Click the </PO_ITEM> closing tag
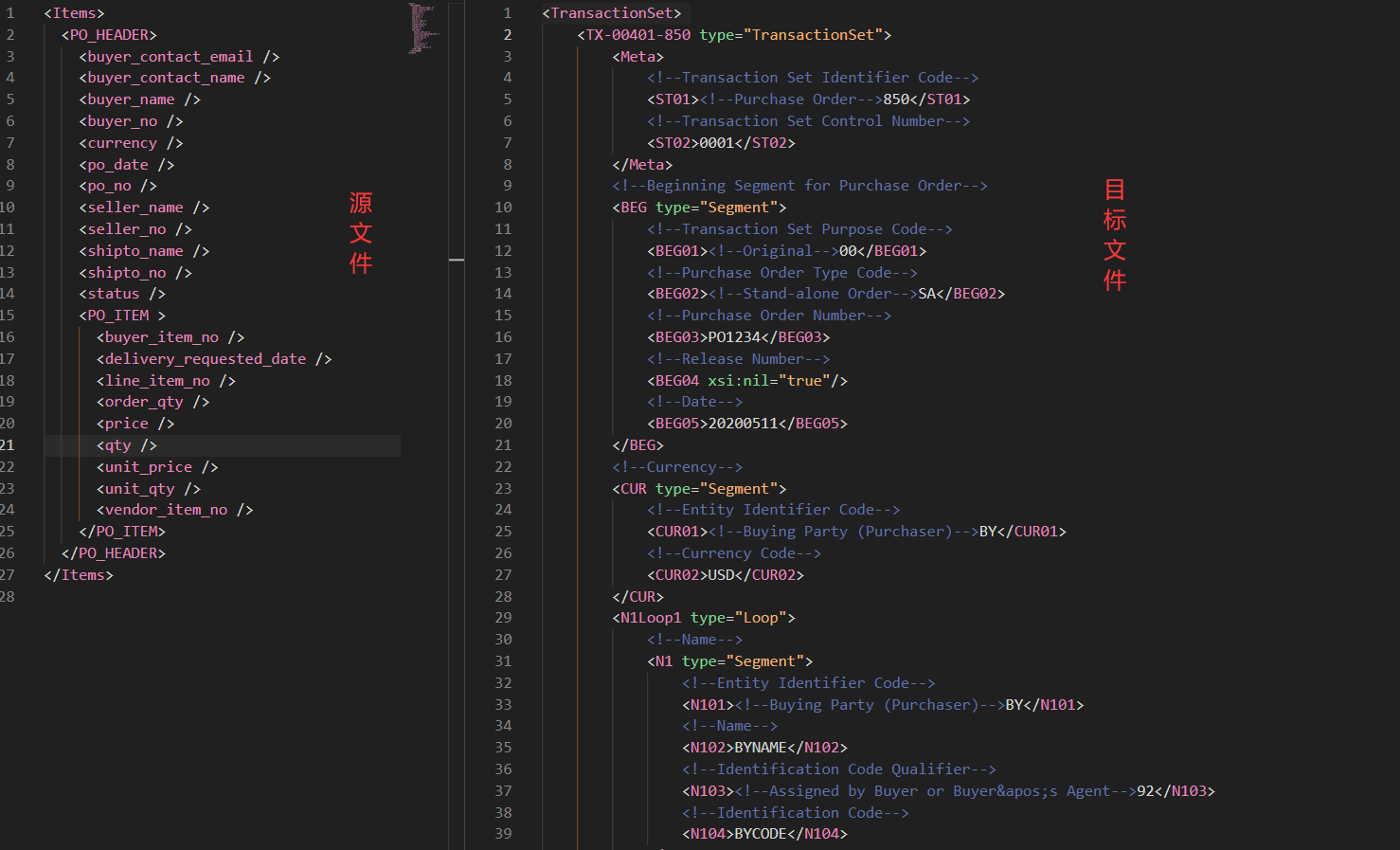 pyautogui.click(x=122, y=532)
